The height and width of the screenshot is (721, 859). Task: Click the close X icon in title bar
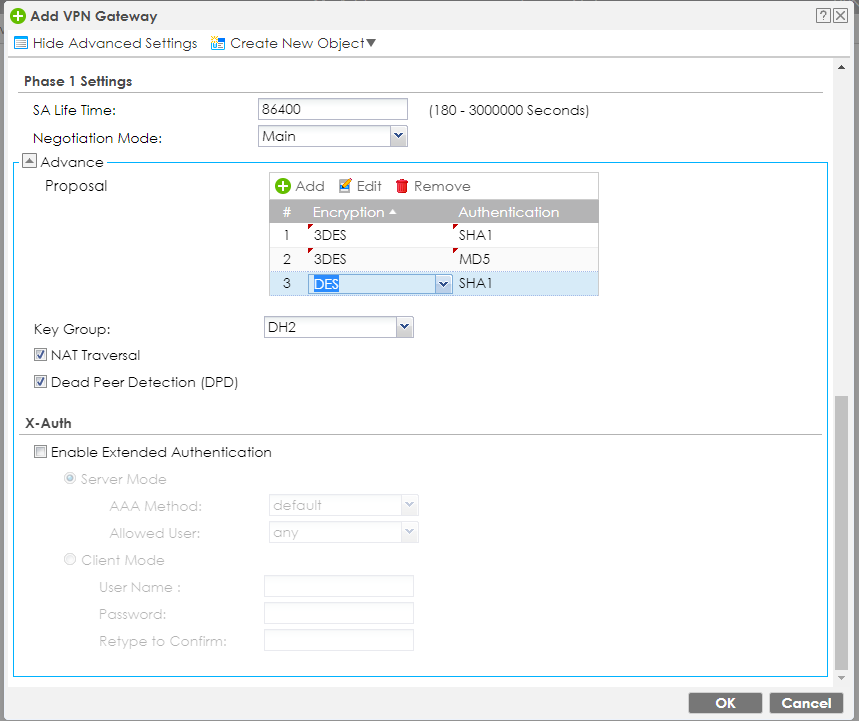(x=840, y=16)
